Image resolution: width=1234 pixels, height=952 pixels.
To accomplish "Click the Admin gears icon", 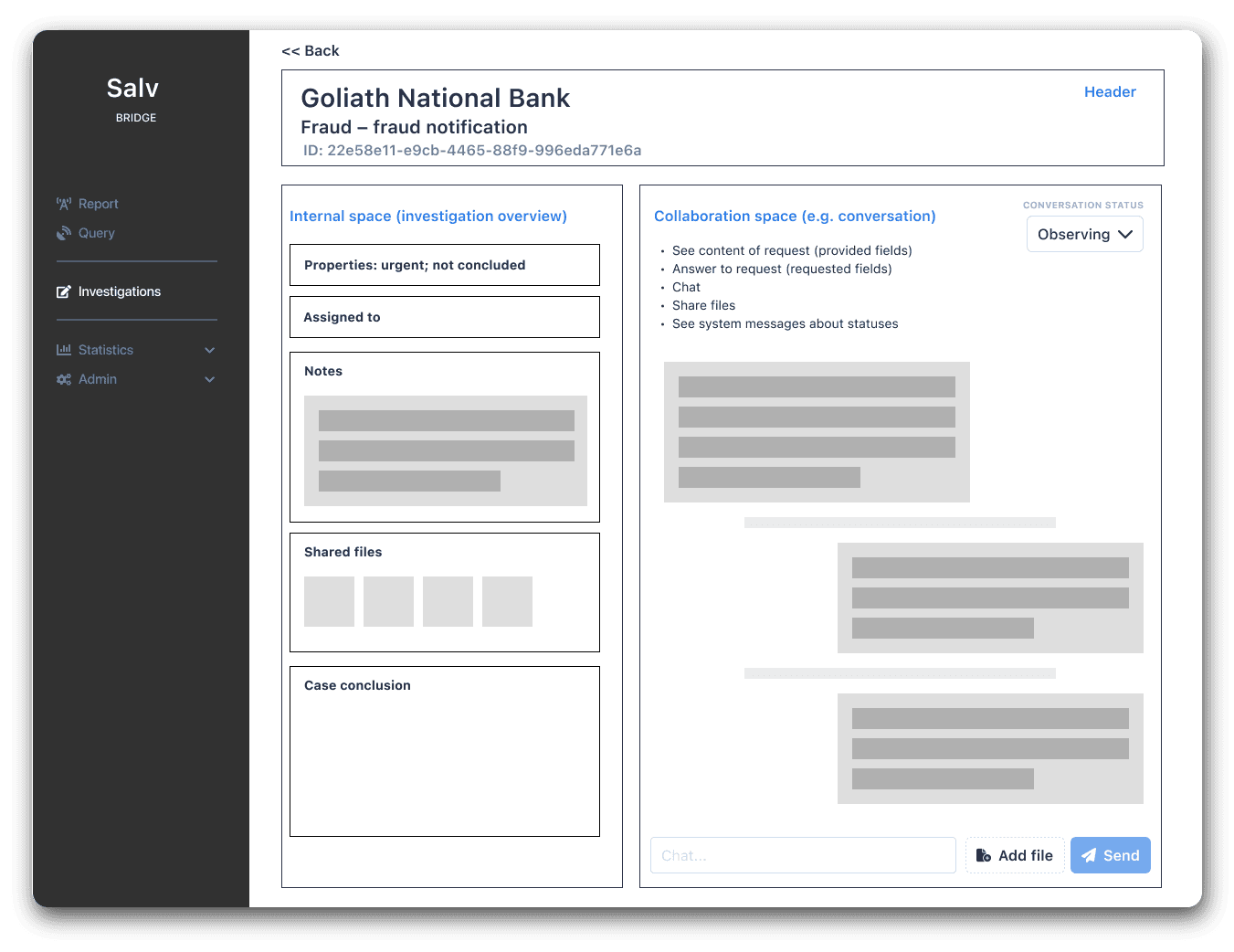I will coord(63,379).
